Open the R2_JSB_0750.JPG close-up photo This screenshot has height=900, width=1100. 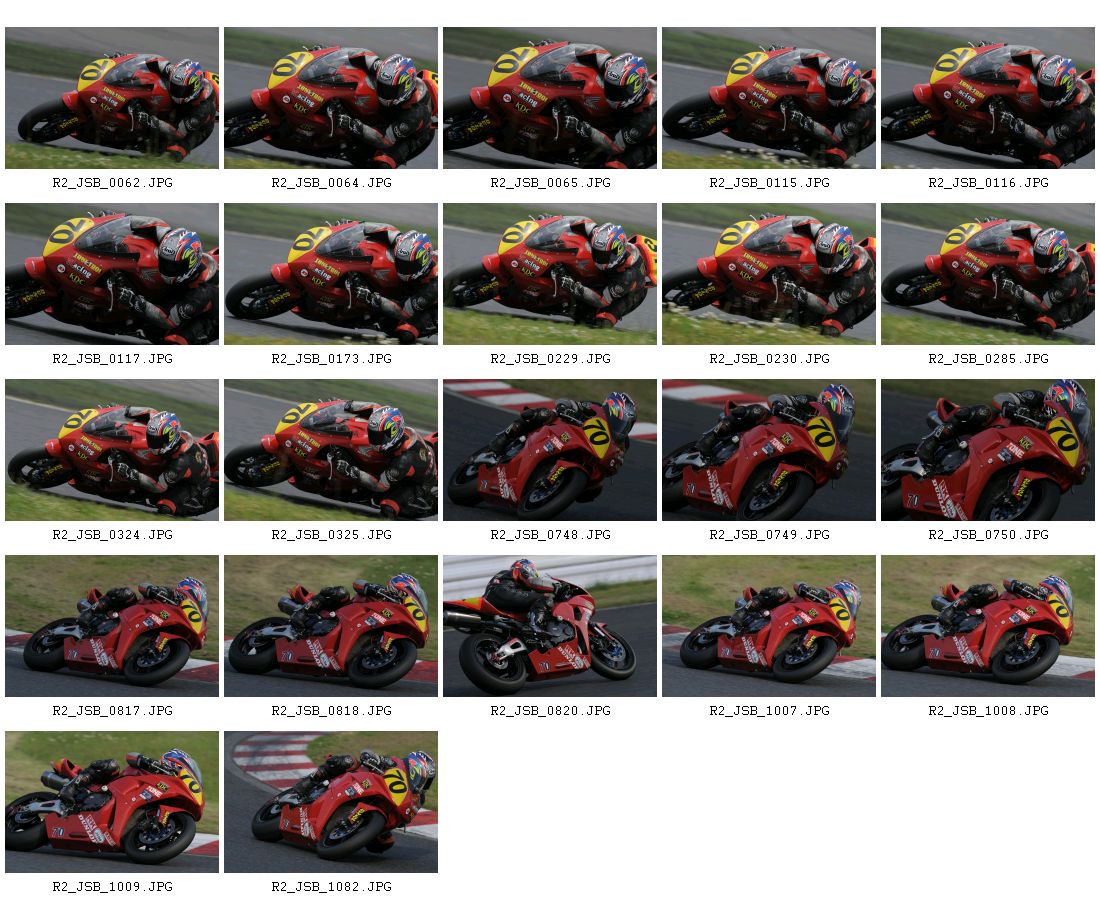[988, 450]
